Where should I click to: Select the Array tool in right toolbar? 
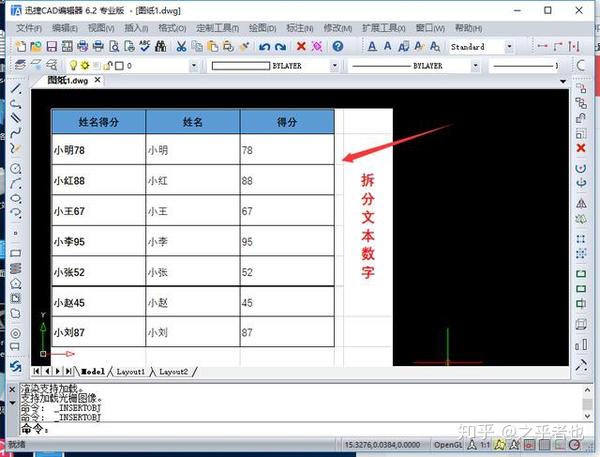click(x=581, y=239)
